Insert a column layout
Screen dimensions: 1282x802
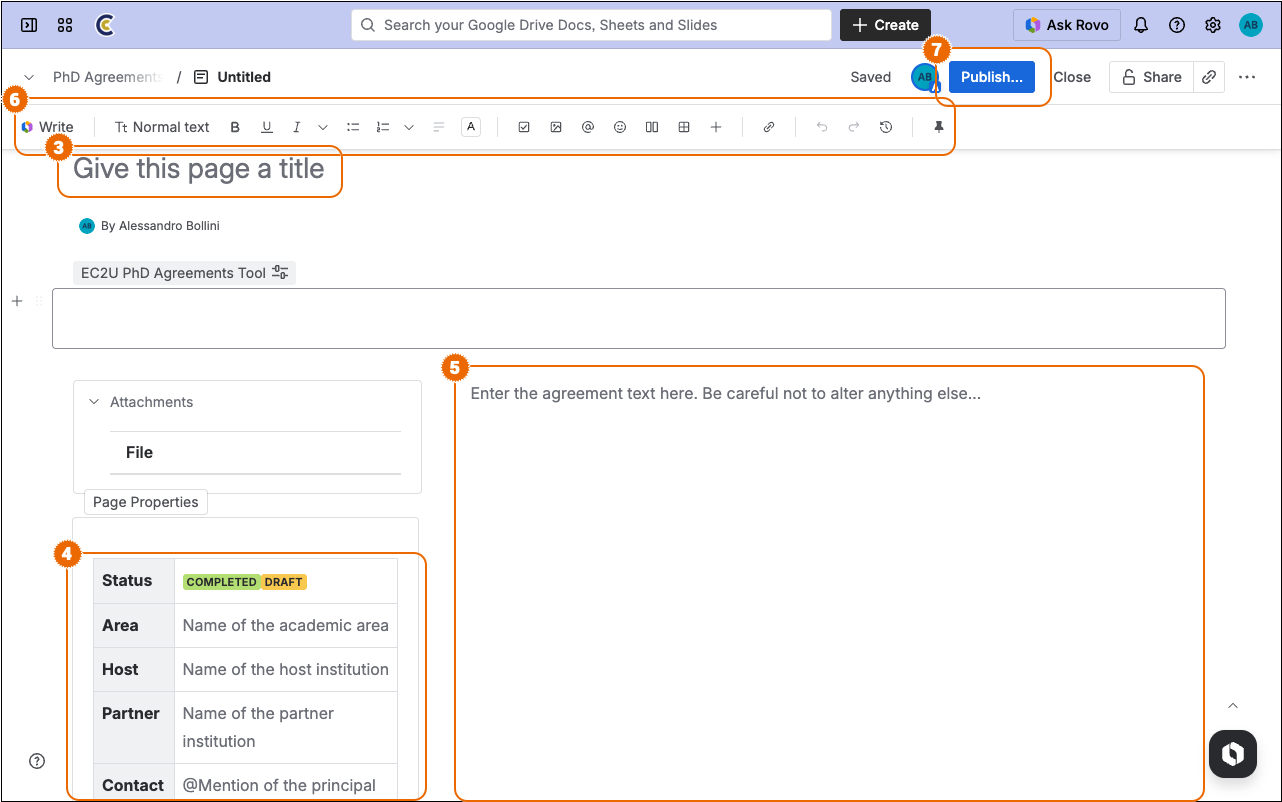tap(652, 127)
